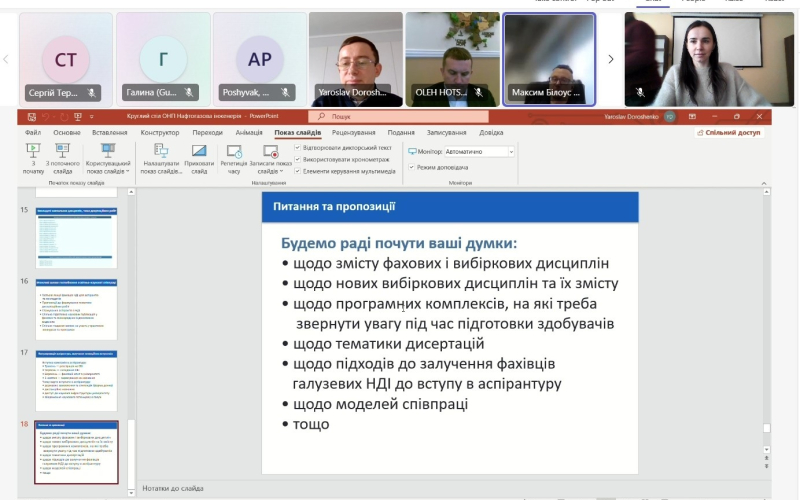
Task: Click the Yaroslav Doroshenko account avatar
Action: pyautogui.click(x=670, y=117)
